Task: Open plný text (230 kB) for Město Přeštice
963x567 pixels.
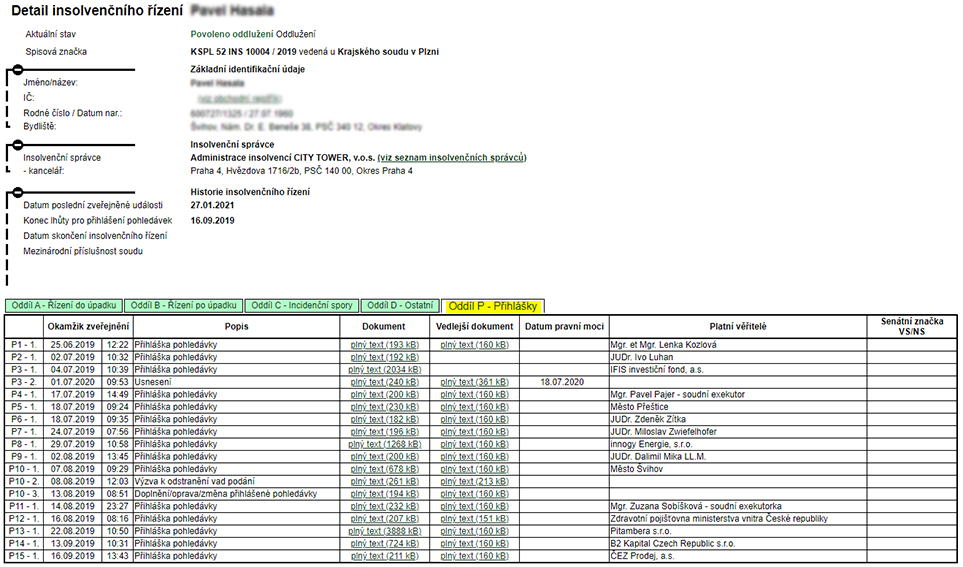Action: coord(384,407)
